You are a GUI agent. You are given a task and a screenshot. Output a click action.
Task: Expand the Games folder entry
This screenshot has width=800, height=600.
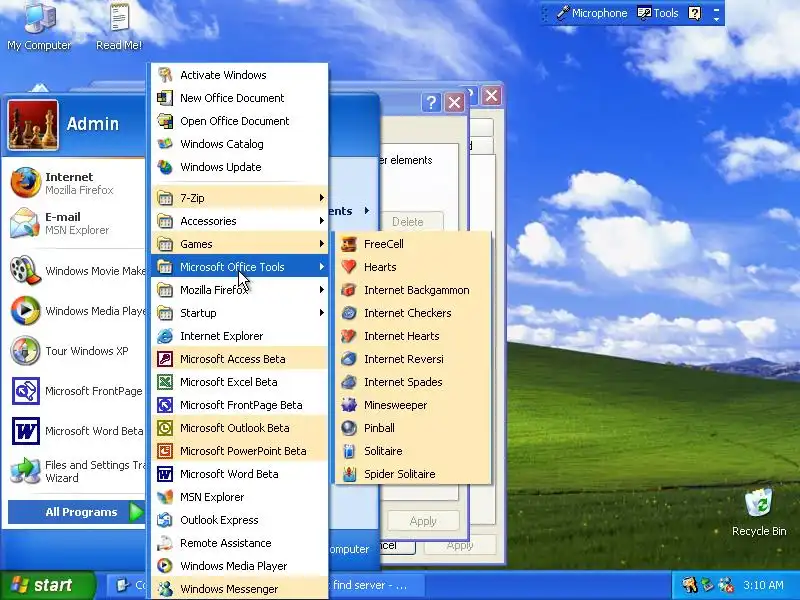point(239,244)
